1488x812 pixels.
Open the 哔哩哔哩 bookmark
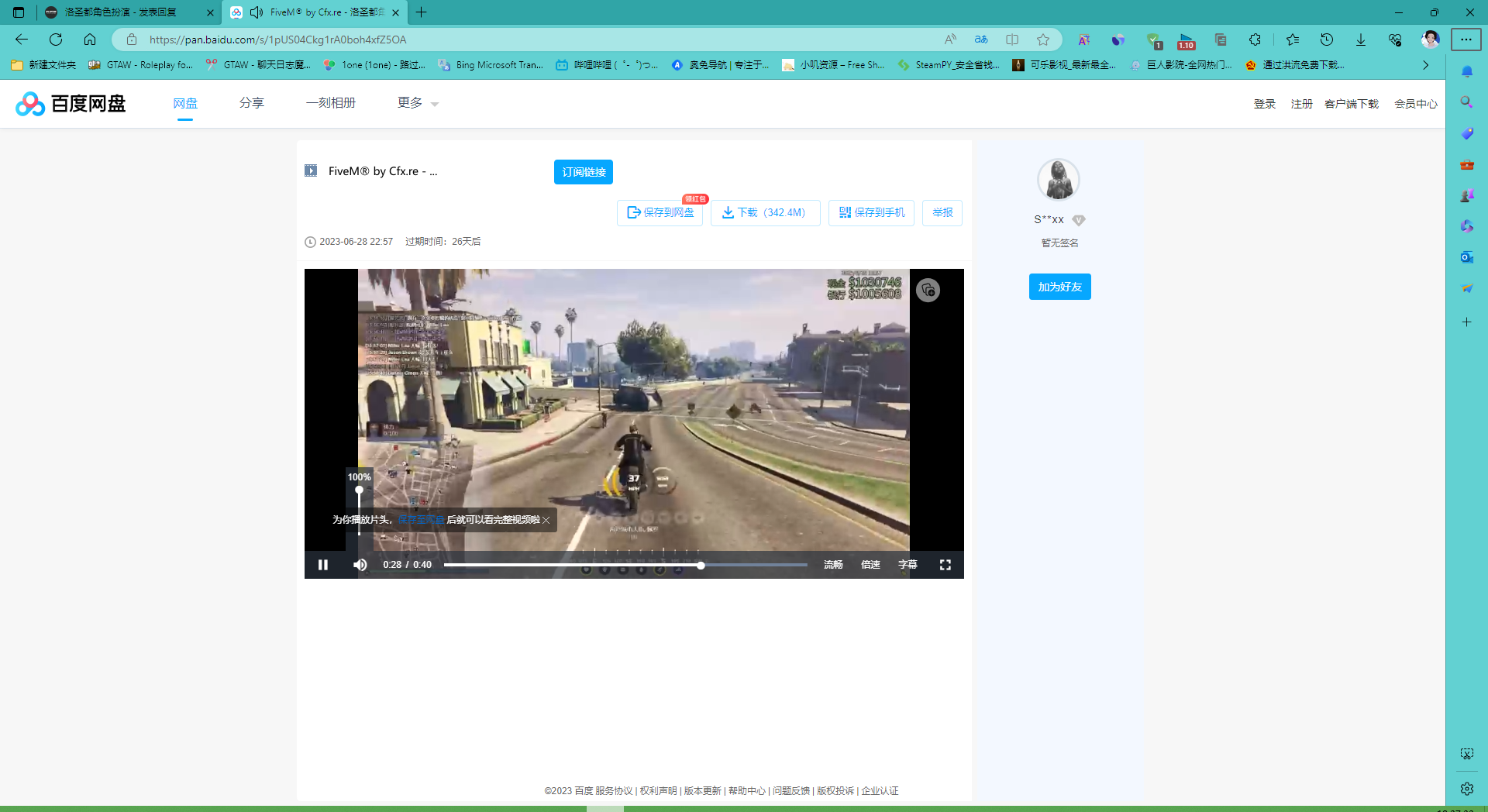coord(607,65)
